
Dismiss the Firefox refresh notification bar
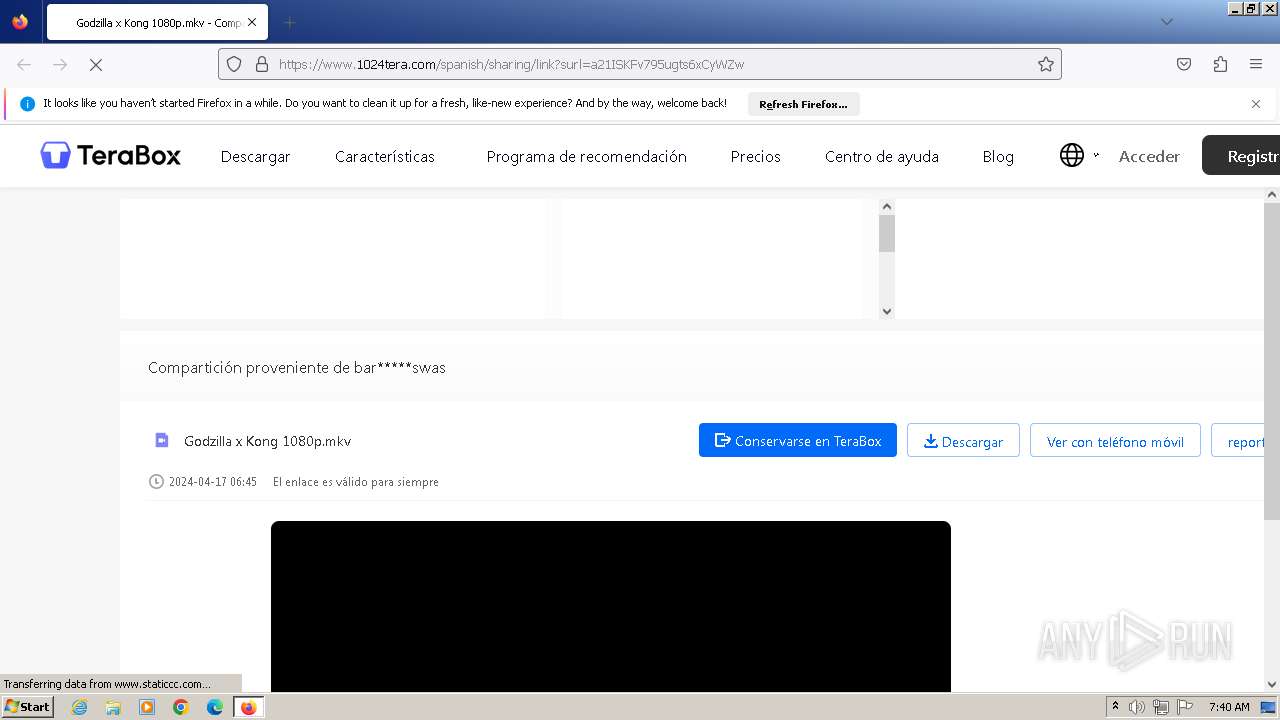(1256, 104)
